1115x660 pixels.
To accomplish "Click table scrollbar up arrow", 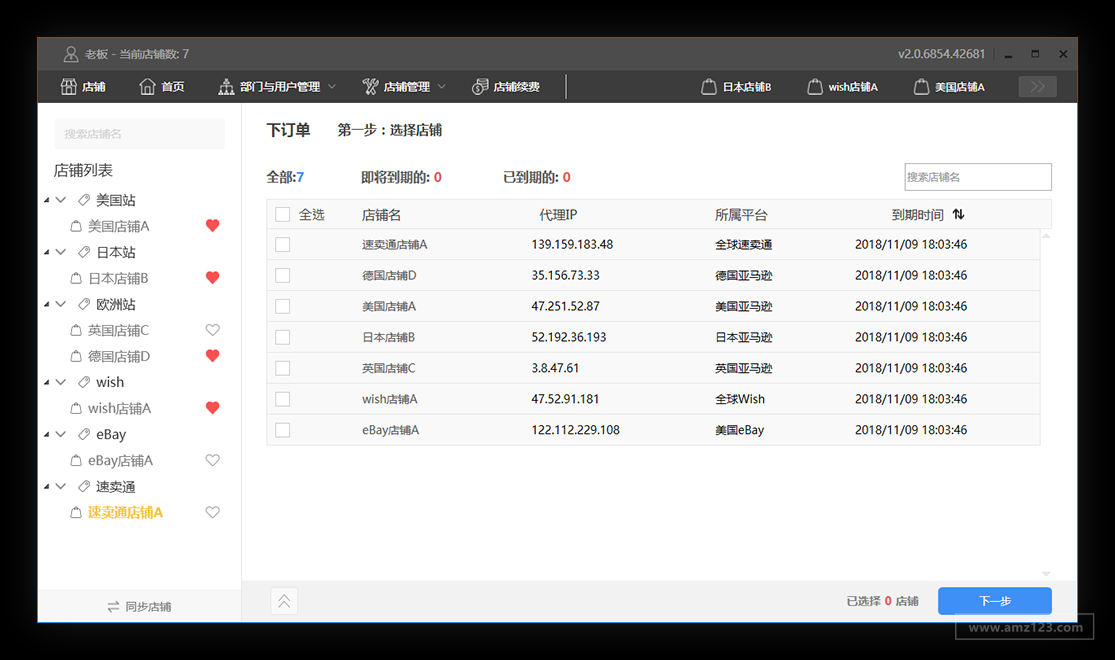I will (1046, 235).
